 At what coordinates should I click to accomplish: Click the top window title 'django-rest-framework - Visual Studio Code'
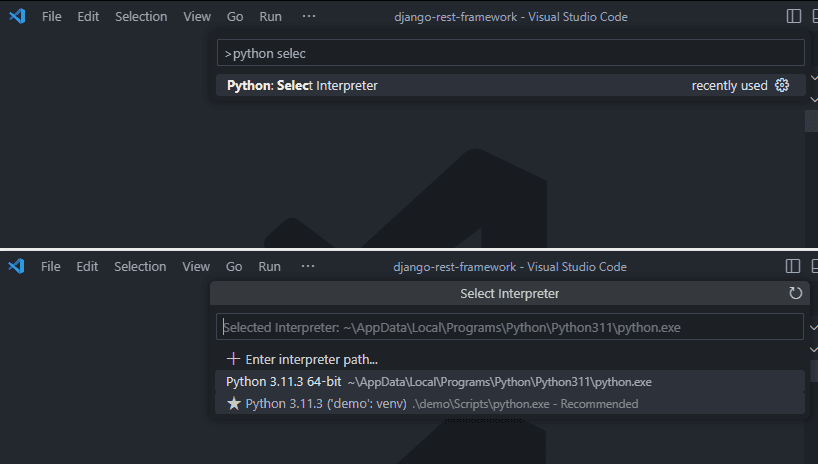(x=511, y=17)
